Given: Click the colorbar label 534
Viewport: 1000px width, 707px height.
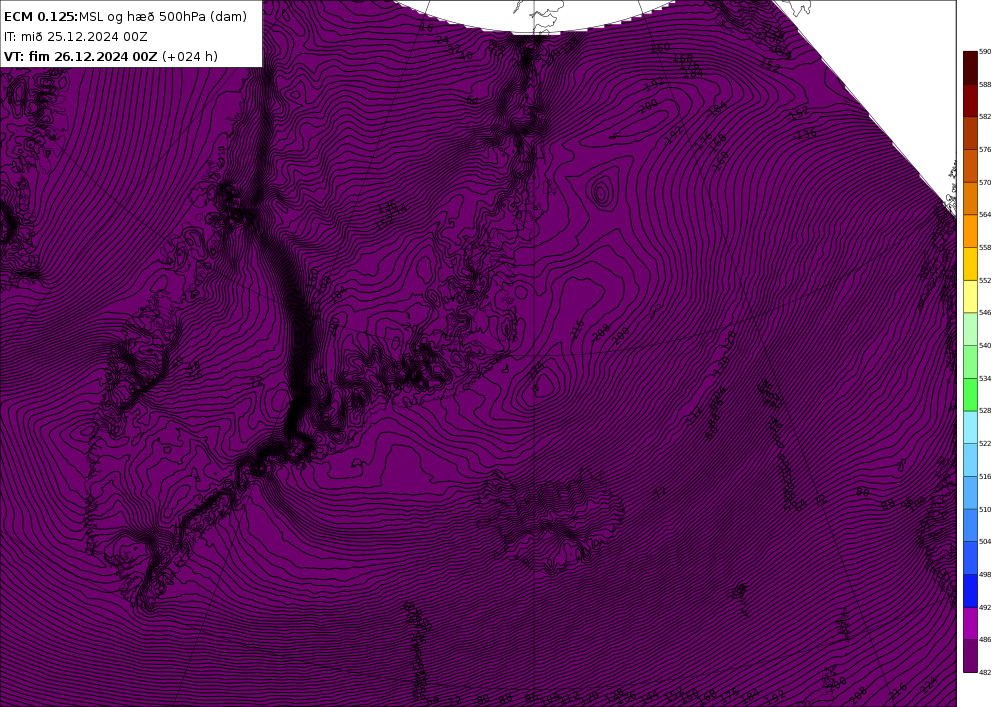Looking at the screenshot, I should pyautogui.click(x=985, y=379).
